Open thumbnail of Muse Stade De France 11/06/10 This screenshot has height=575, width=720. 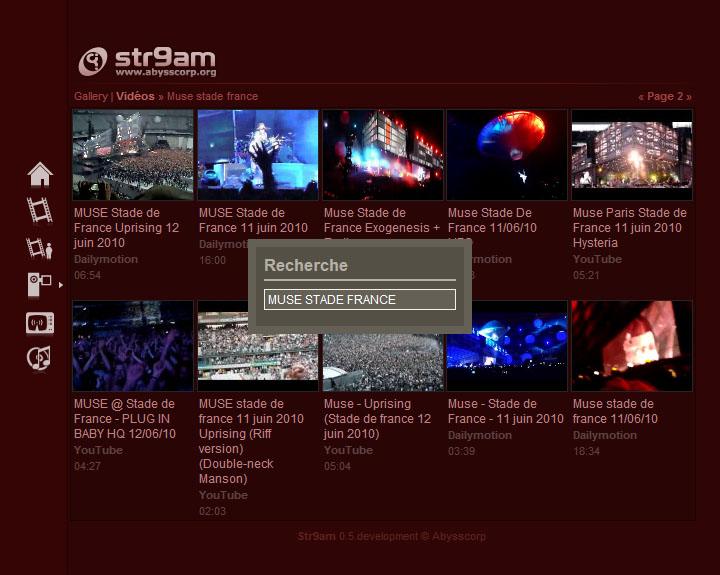[x=507, y=155]
